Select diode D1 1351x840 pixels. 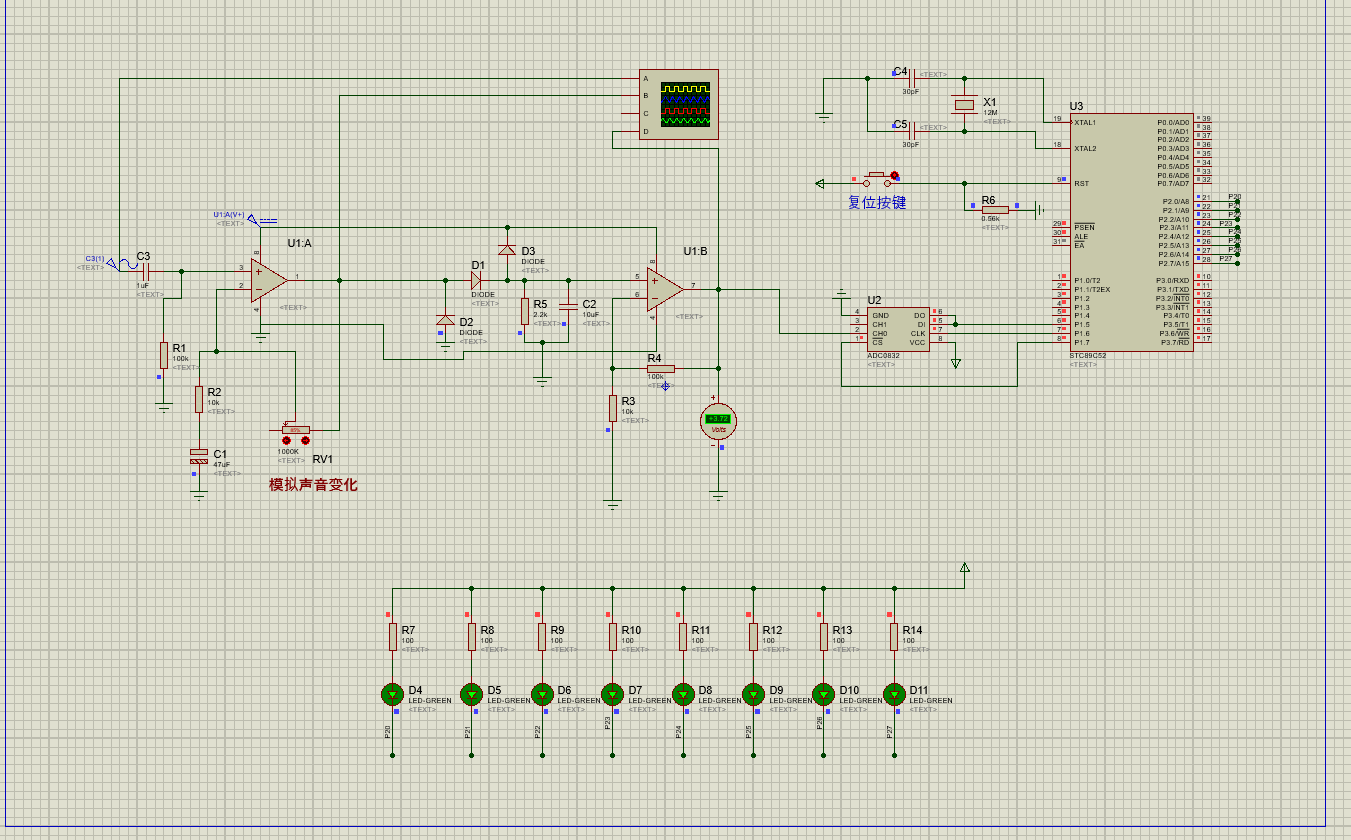click(477, 281)
